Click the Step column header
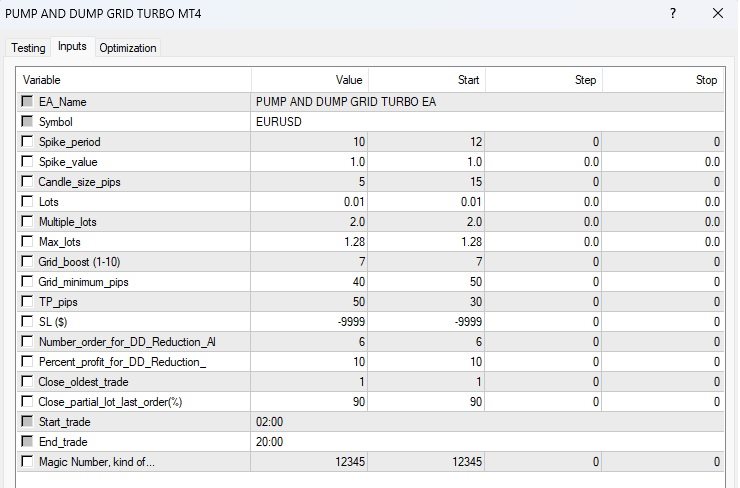Screen dimensions: 740x488 [544, 80]
